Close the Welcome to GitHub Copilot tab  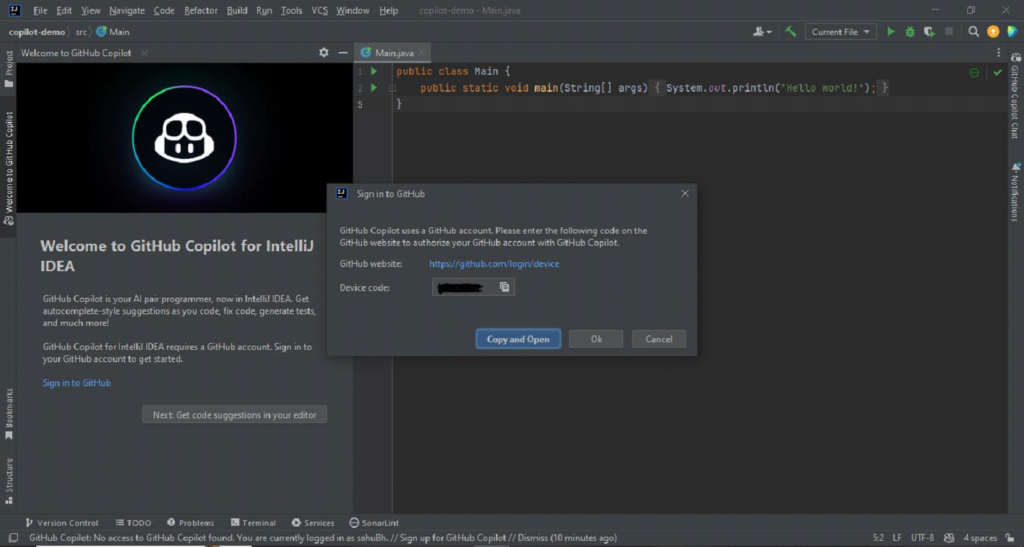click(144, 53)
